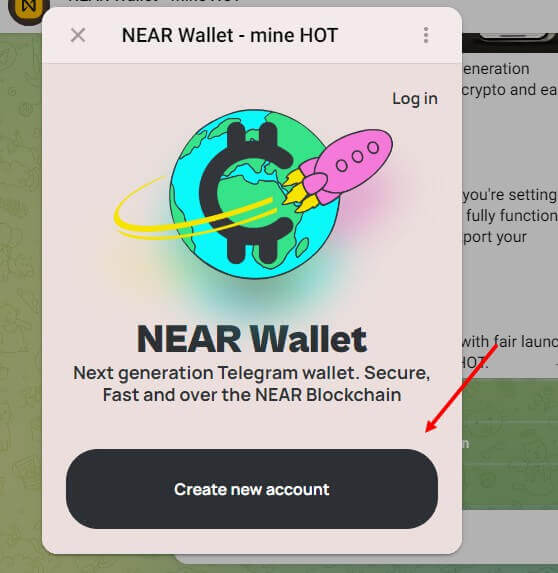The width and height of the screenshot is (558, 573).
Task: Open the three-dot options menu
Action: [426, 35]
